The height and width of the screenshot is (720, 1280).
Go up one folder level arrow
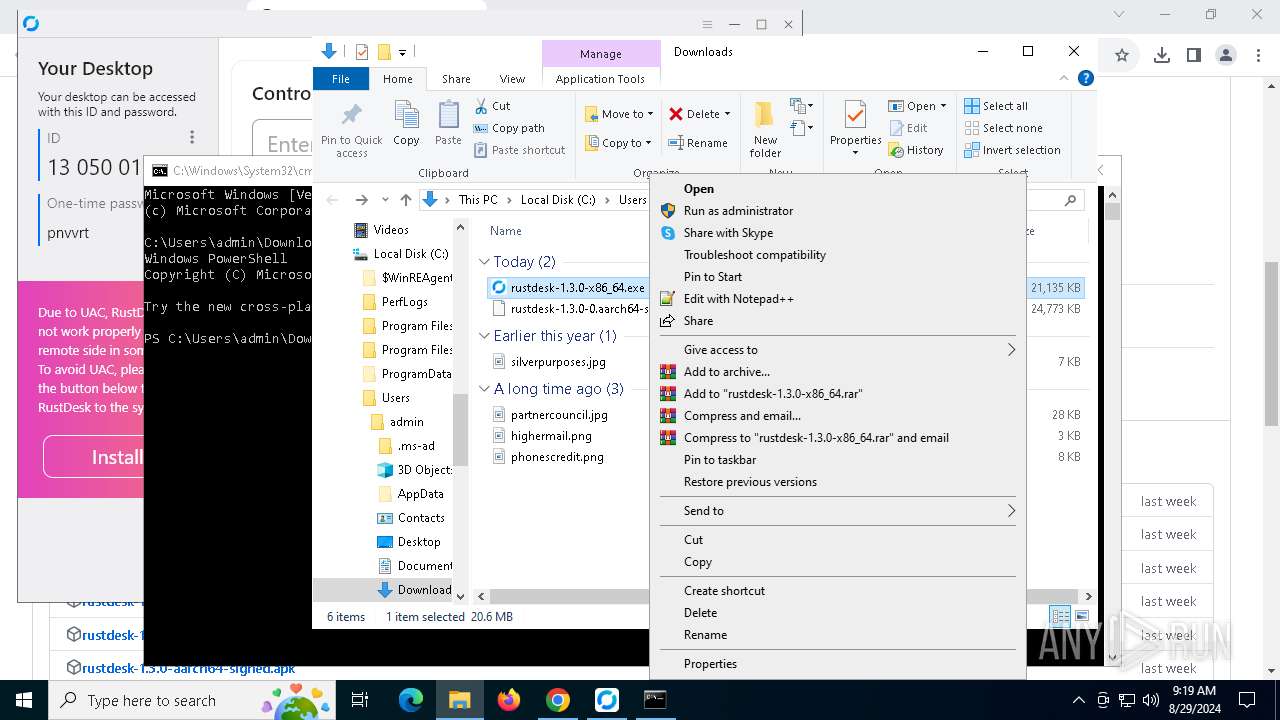[405, 200]
